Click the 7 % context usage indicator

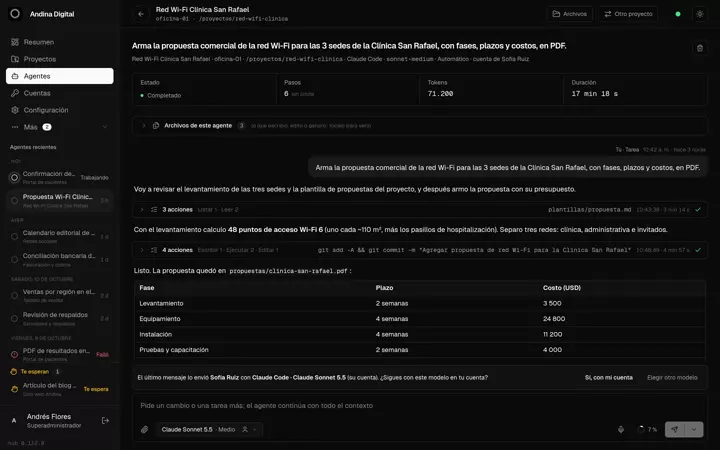pos(647,430)
